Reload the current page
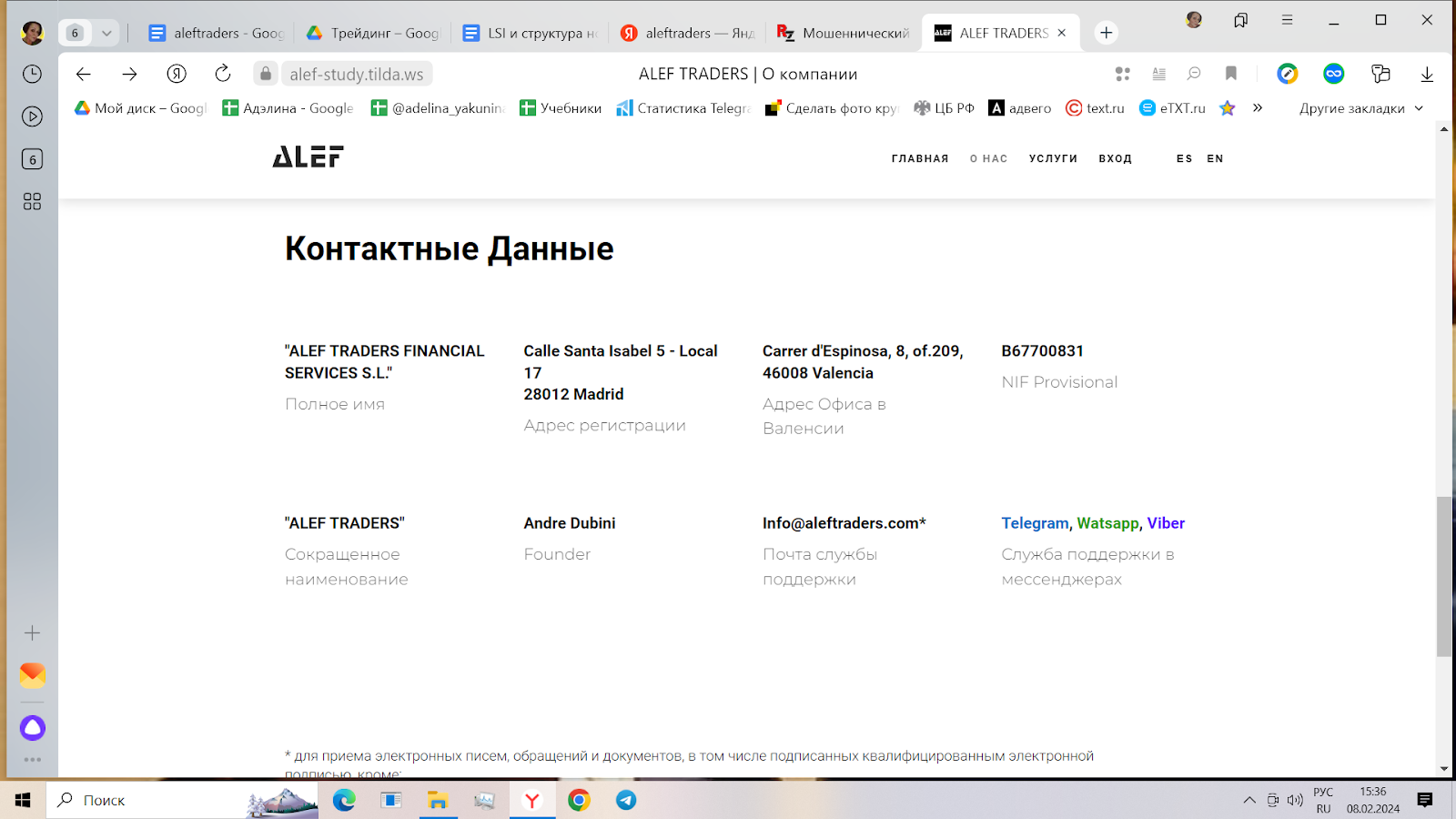Screen dimensions: 1456x819 [223, 74]
